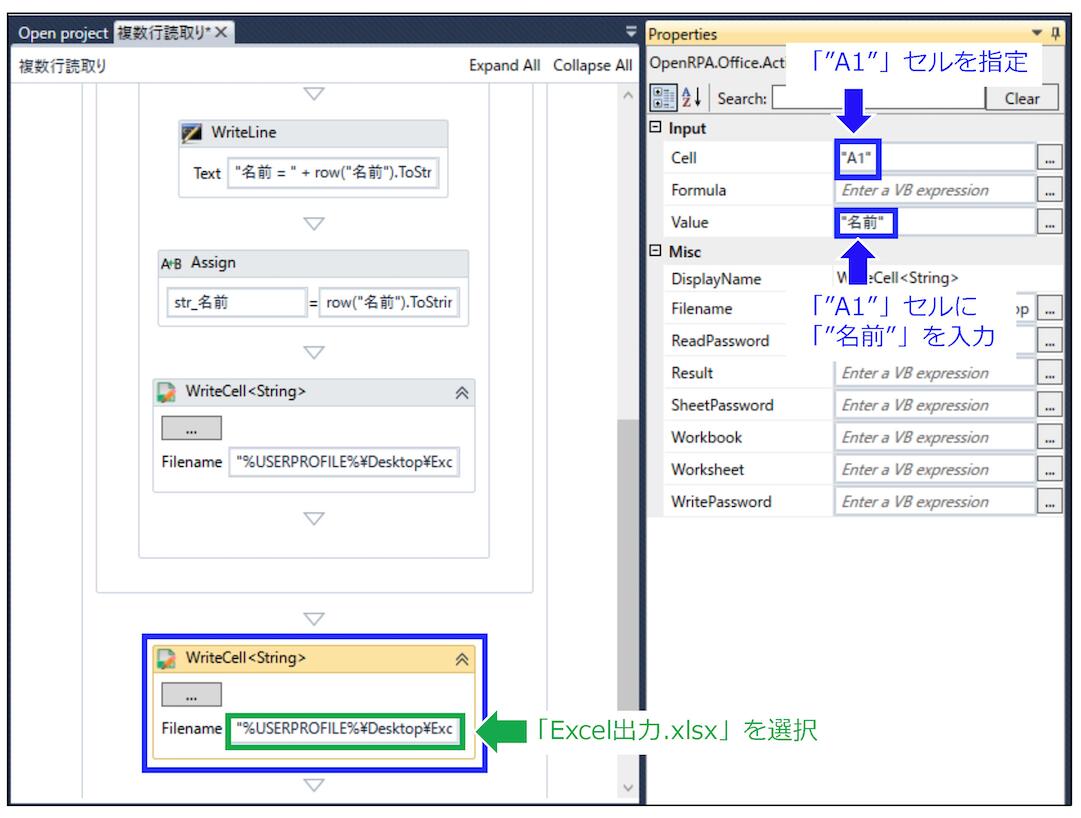
Task: Click the WritePassword property expression field
Action: pyautogui.click(x=934, y=502)
